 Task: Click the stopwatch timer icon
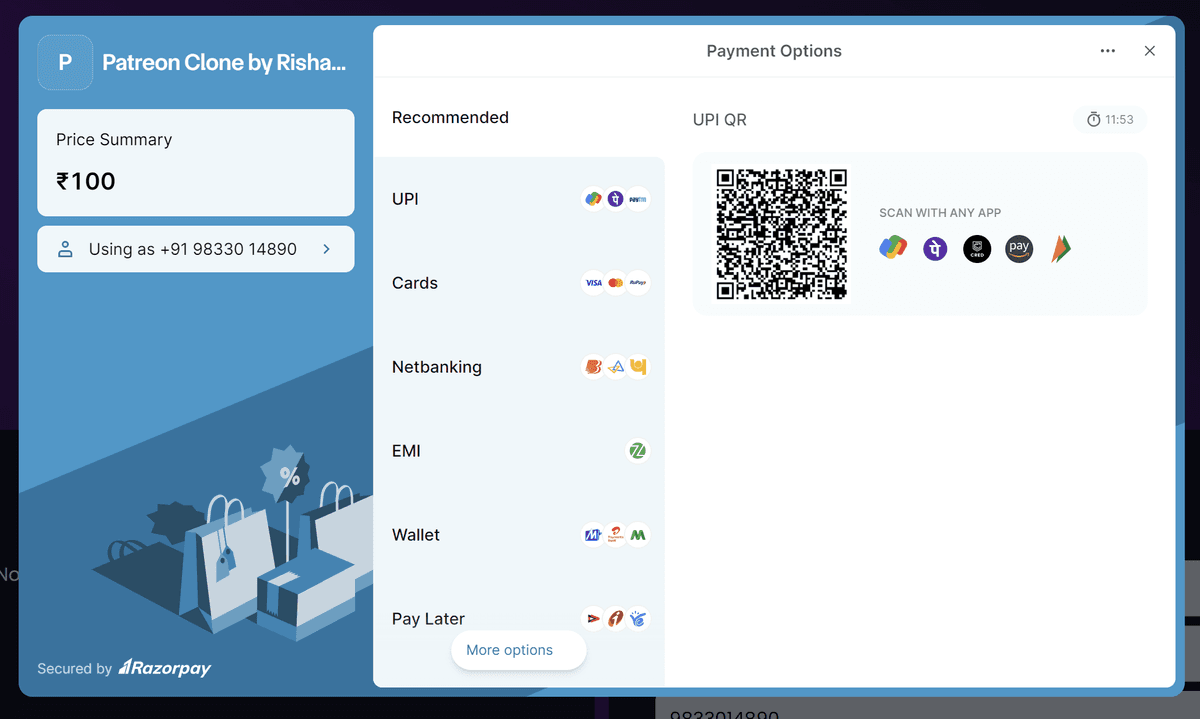click(x=1094, y=120)
